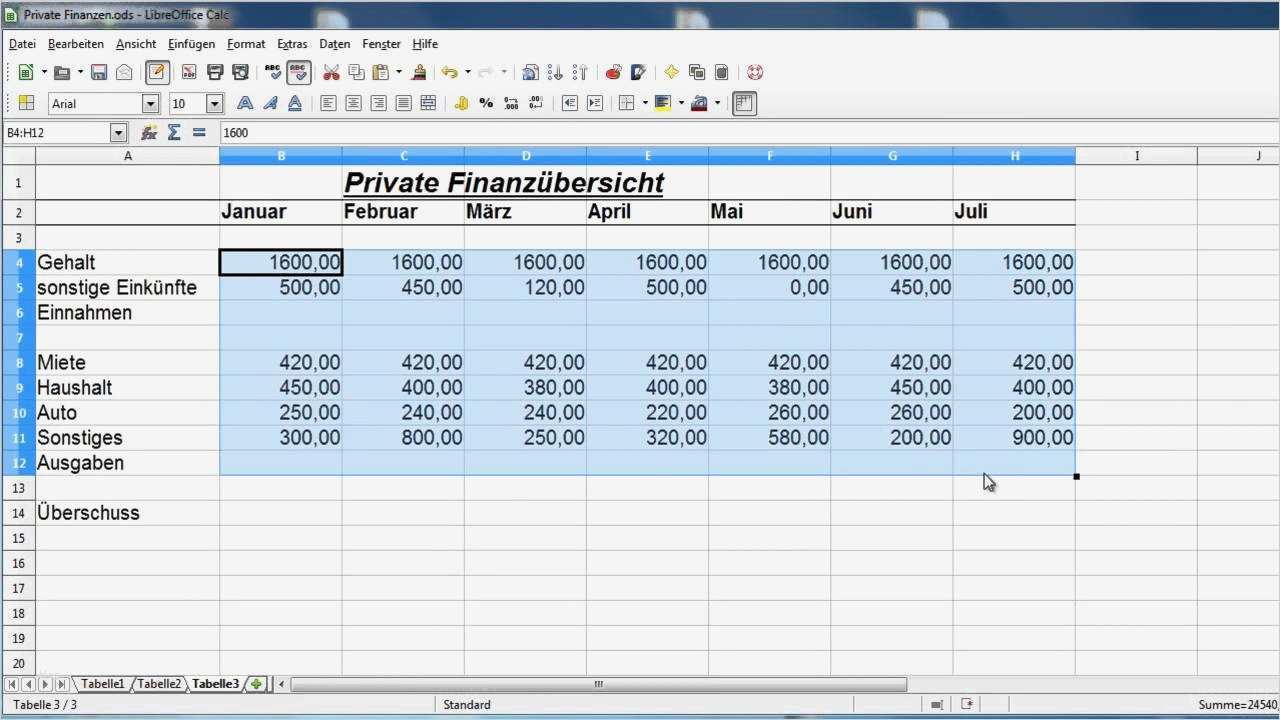This screenshot has width=1280, height=720.
Task: Add a new sheet with plus button
Action: [x=256, y=684]
